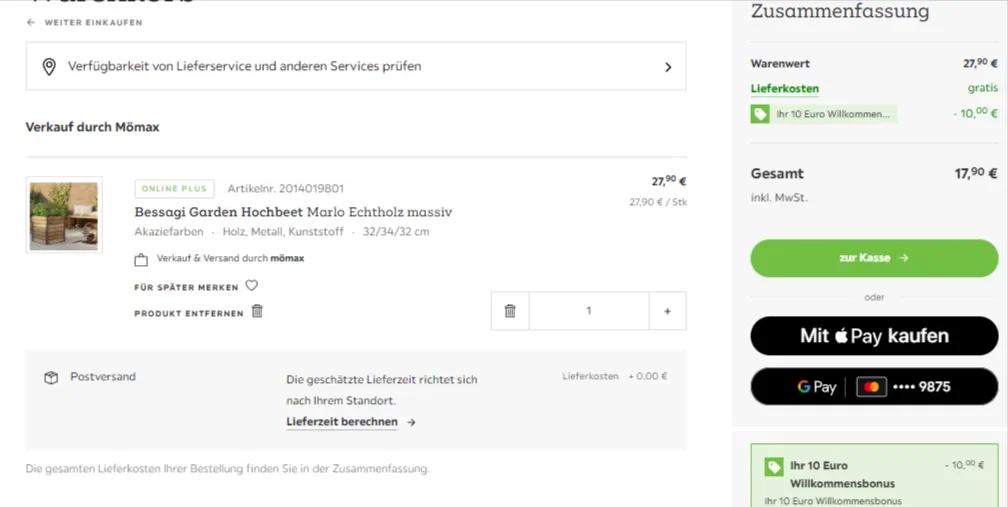Open the Hochbeet product thumbnail
Image resolution: width=1008 pixels, height=507 pixels.
[64, 215]
